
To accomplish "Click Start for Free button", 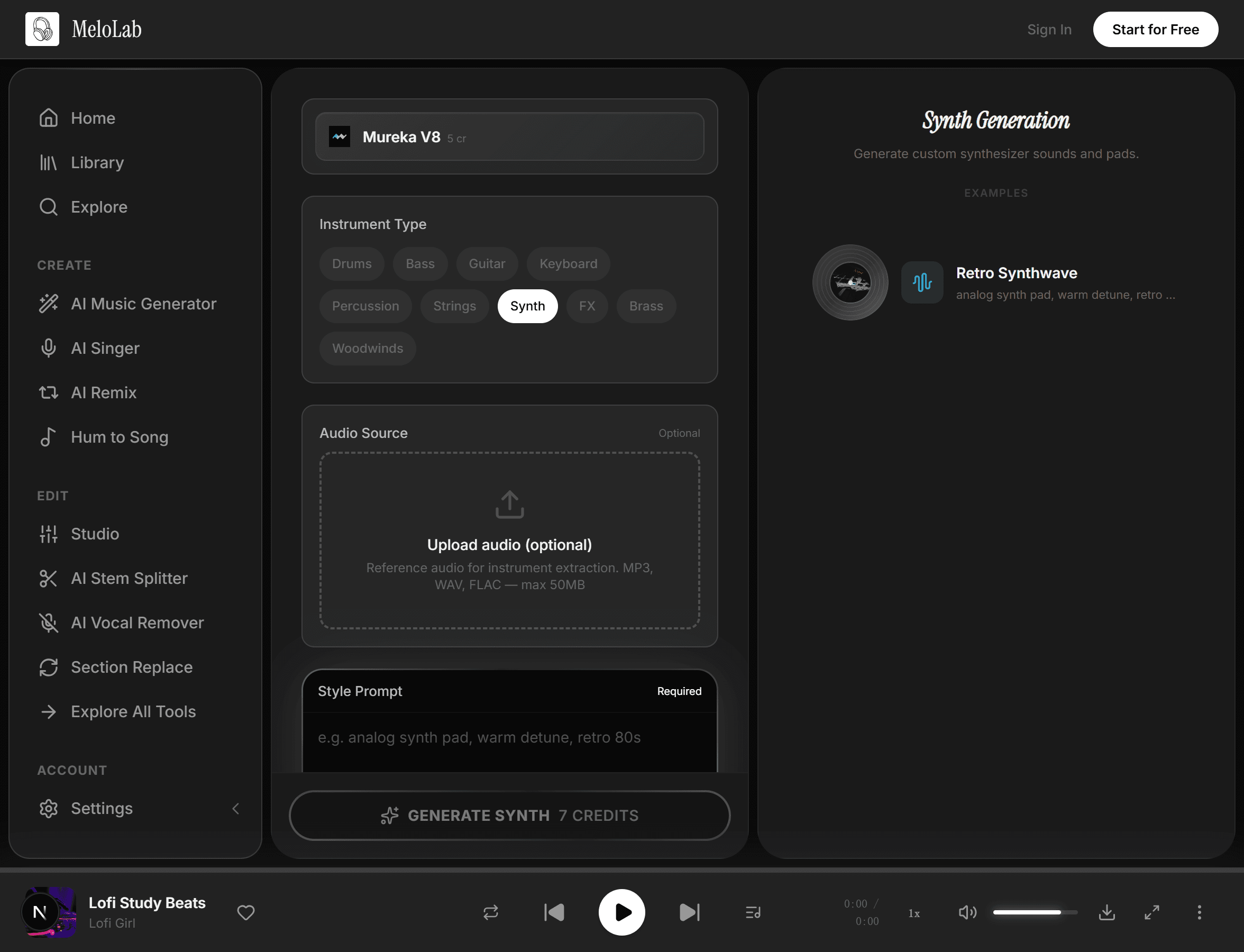I will (x=1155, y=30).
